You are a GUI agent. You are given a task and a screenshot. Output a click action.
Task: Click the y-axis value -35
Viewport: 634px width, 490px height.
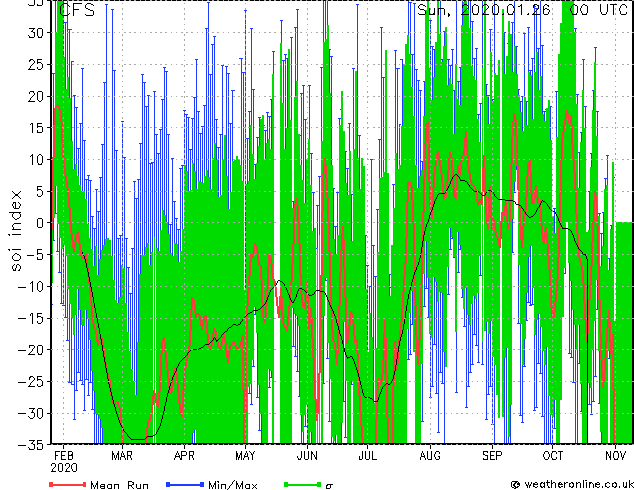(31, 445)
